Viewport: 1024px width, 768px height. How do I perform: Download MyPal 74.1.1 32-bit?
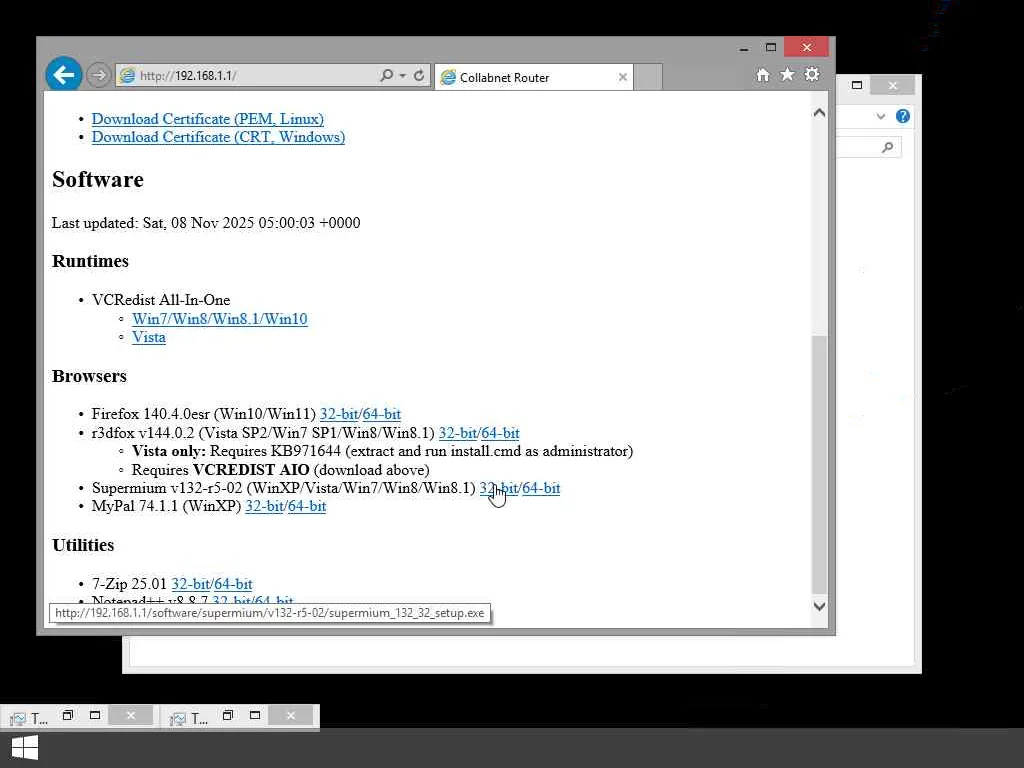264,506
